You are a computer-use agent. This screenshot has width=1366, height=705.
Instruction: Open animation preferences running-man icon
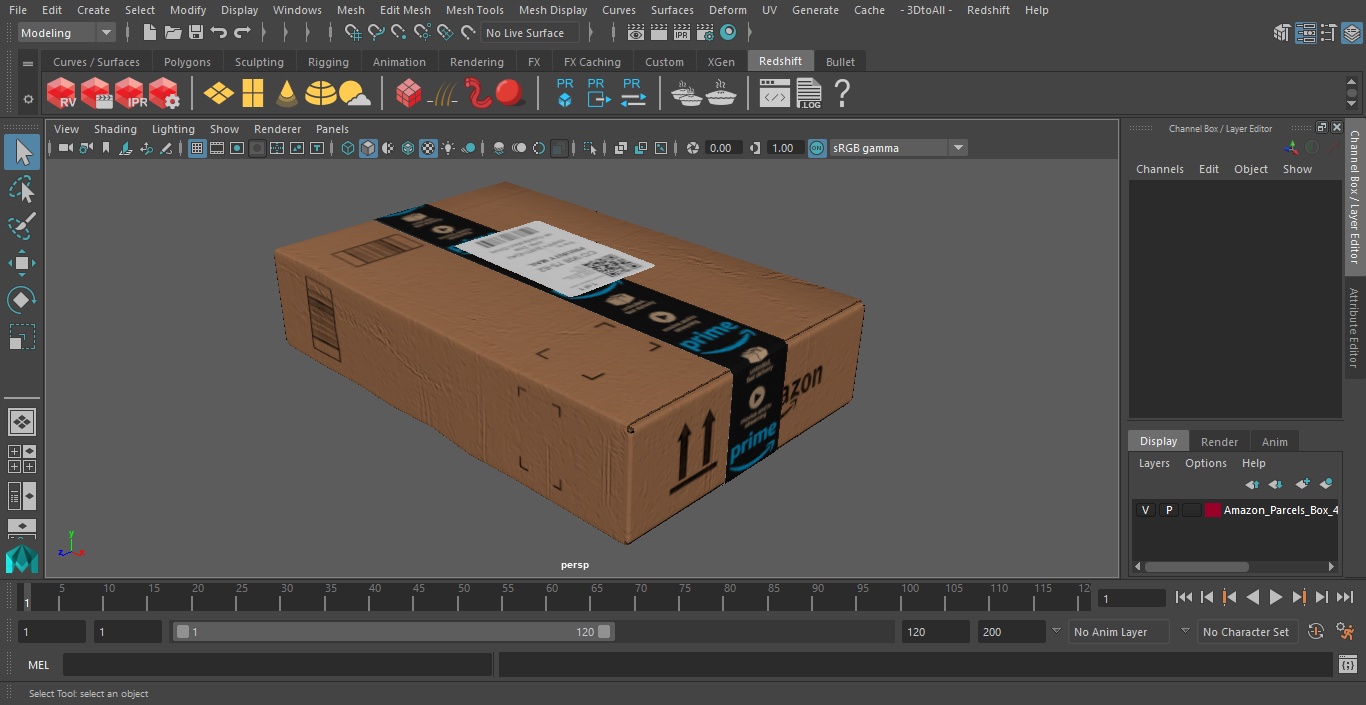(1345, 632)
